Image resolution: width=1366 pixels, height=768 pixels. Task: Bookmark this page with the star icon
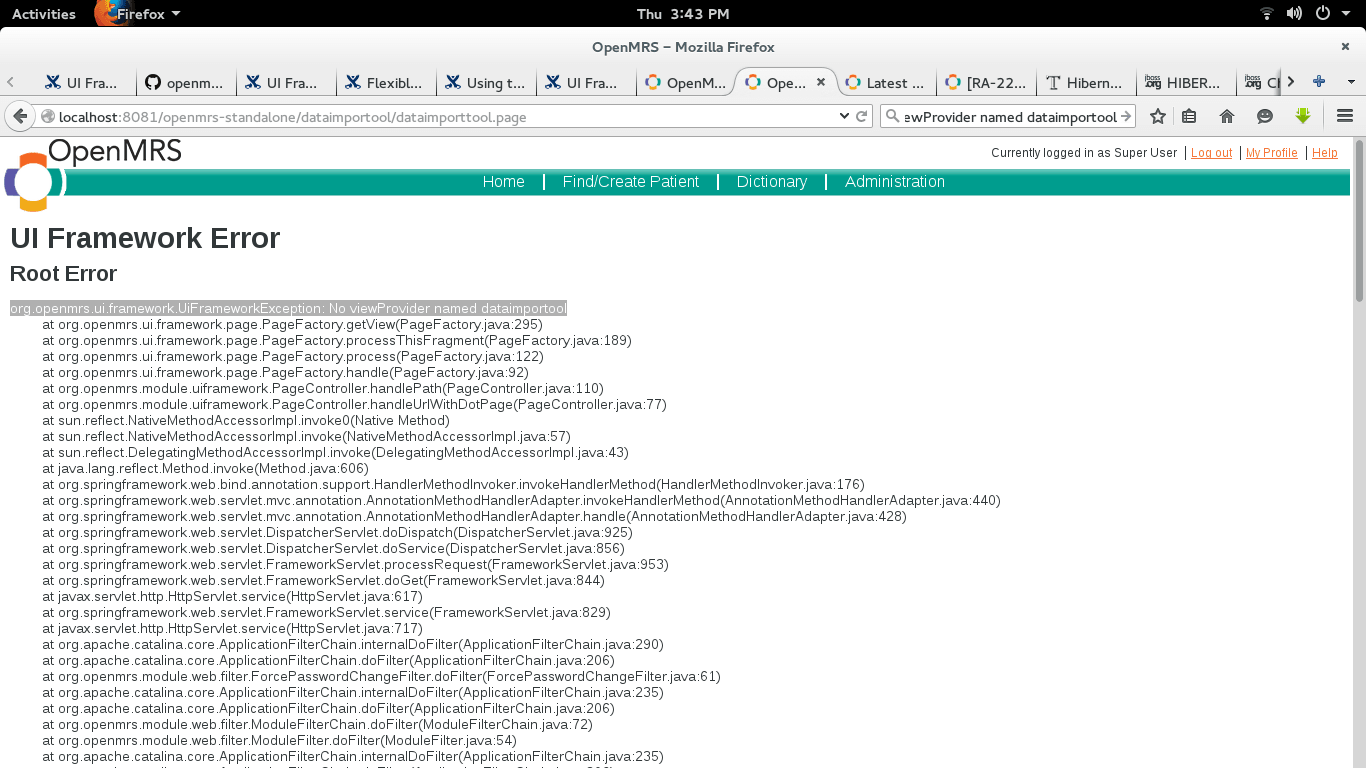click(x=1158, y=117)
